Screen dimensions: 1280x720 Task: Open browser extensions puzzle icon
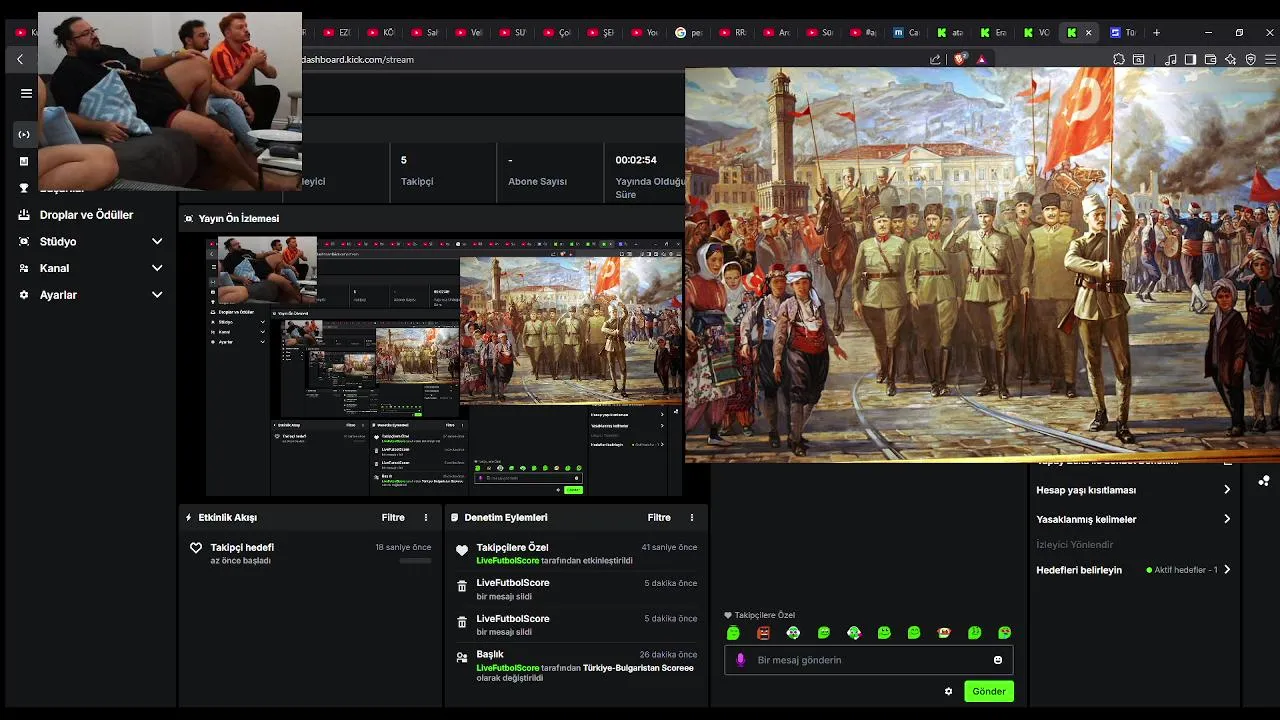point(1119,59)
